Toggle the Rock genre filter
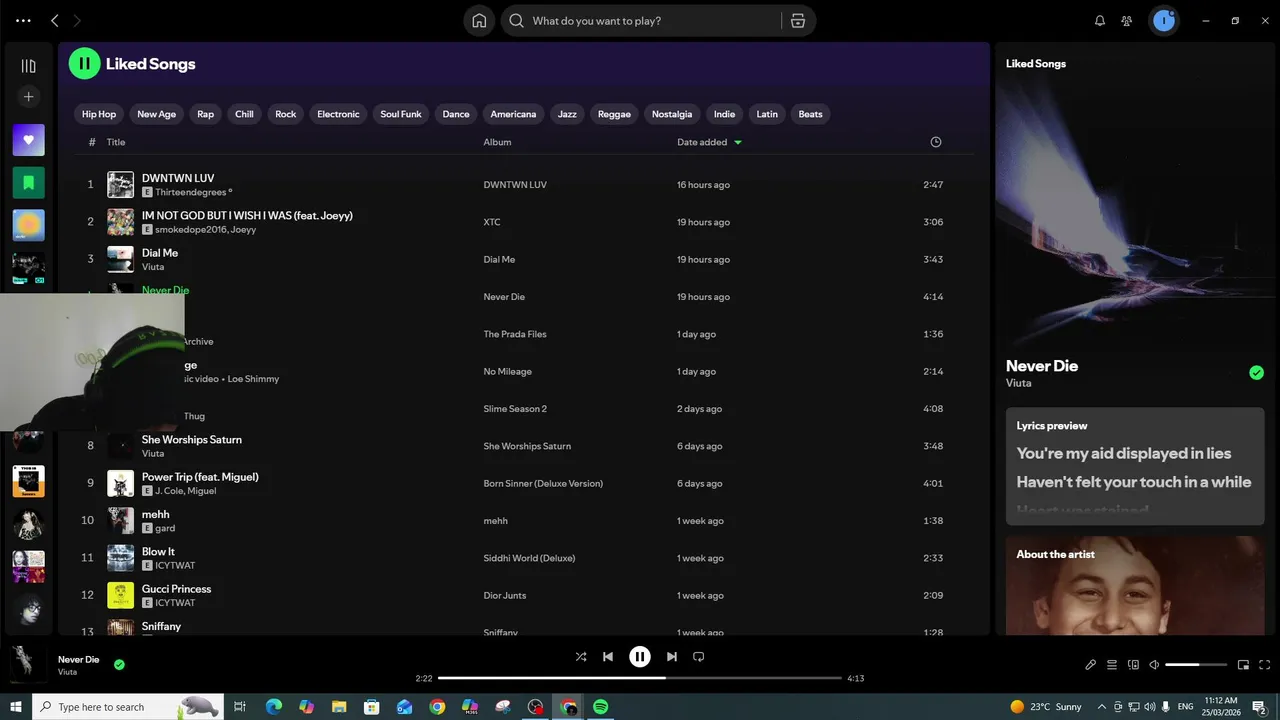 click(286, 114)
